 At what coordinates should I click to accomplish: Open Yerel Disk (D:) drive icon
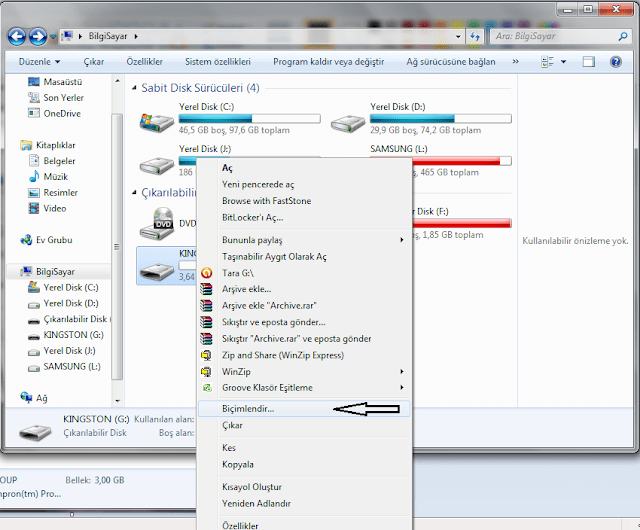348,123
